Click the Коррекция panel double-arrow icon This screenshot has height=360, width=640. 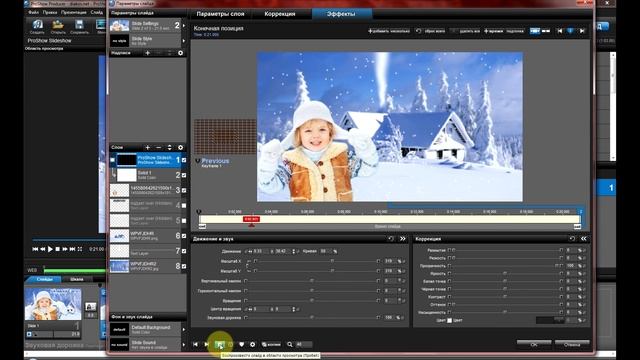[584, 239]
